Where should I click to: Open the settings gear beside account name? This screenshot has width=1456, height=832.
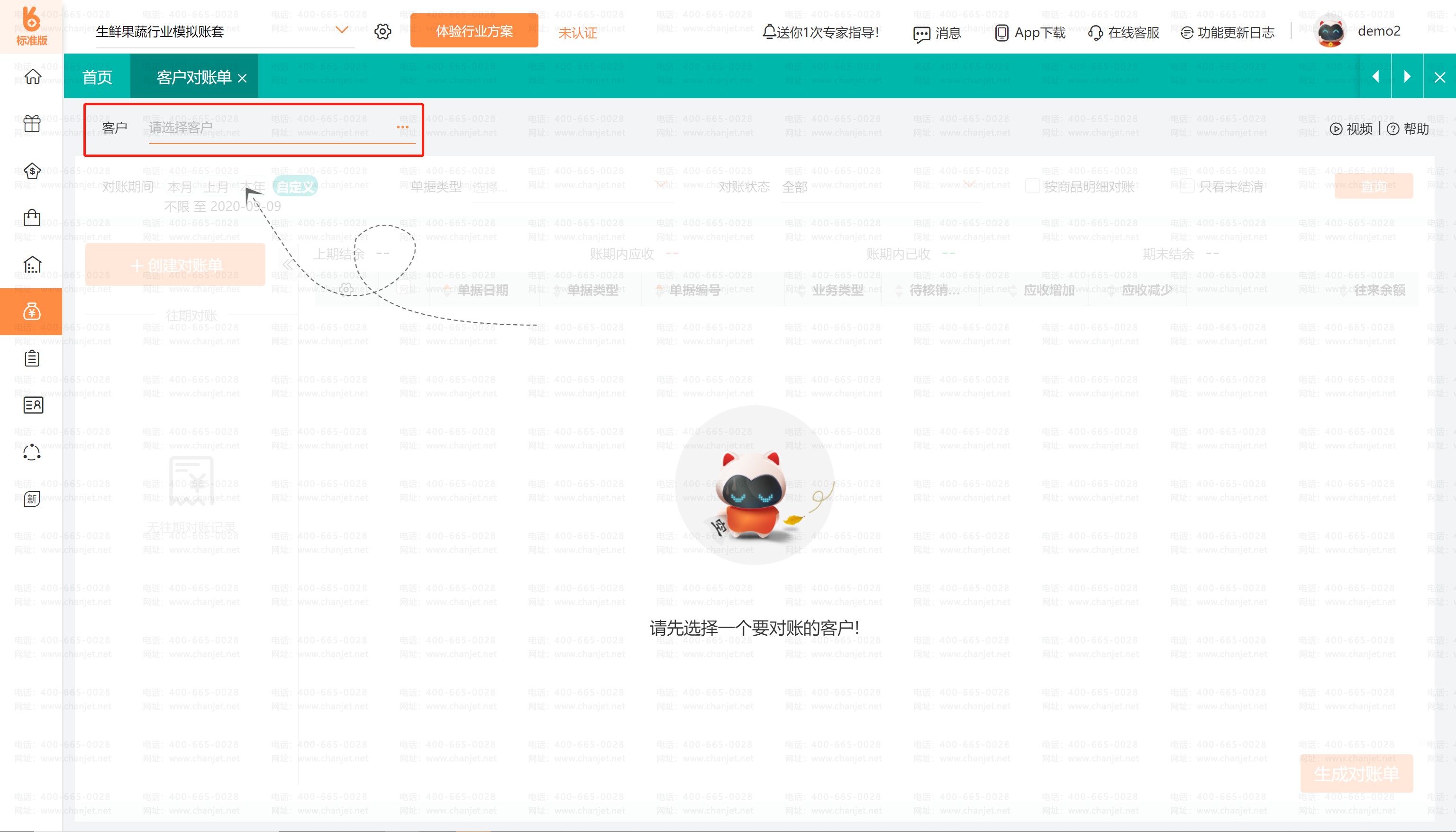pos(382,31)
